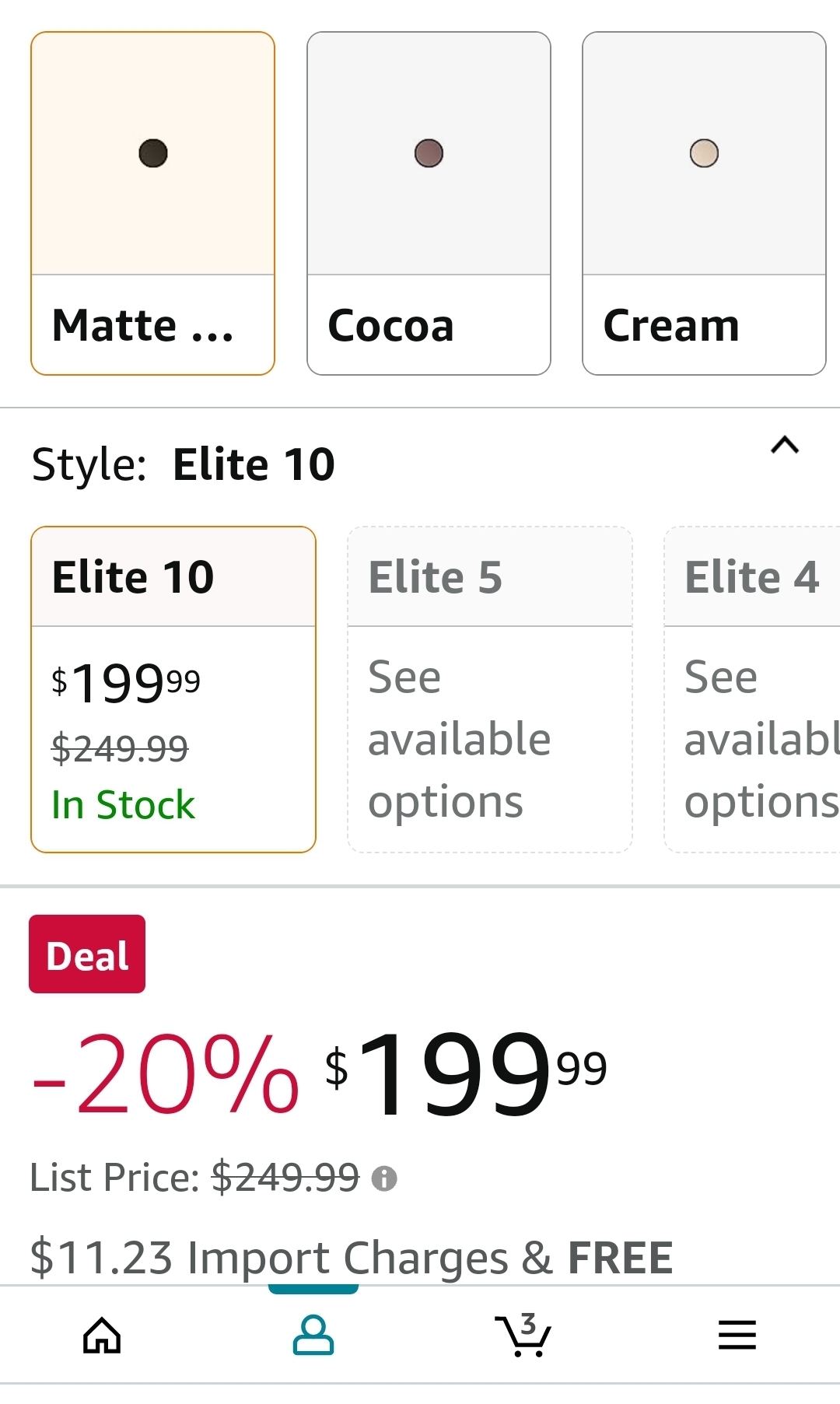Select the Cocoa color option card

pos(429,203)
